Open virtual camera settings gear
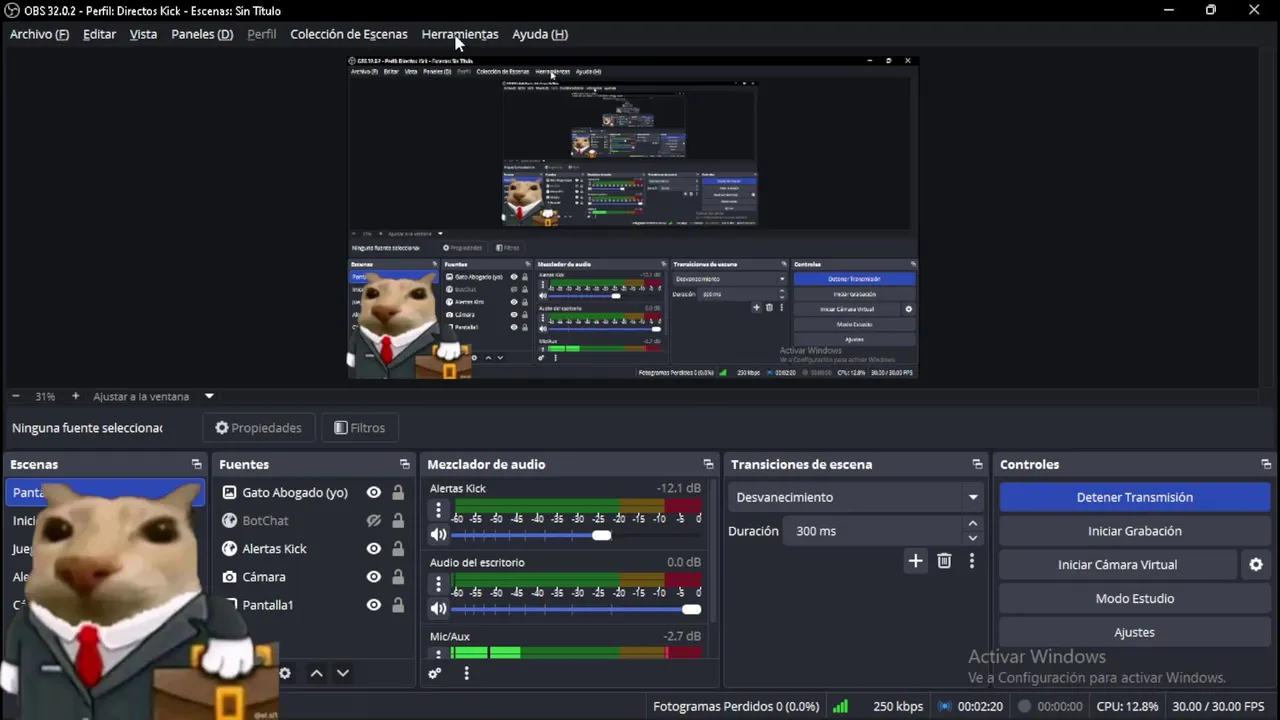 [x=1256, y=565]
